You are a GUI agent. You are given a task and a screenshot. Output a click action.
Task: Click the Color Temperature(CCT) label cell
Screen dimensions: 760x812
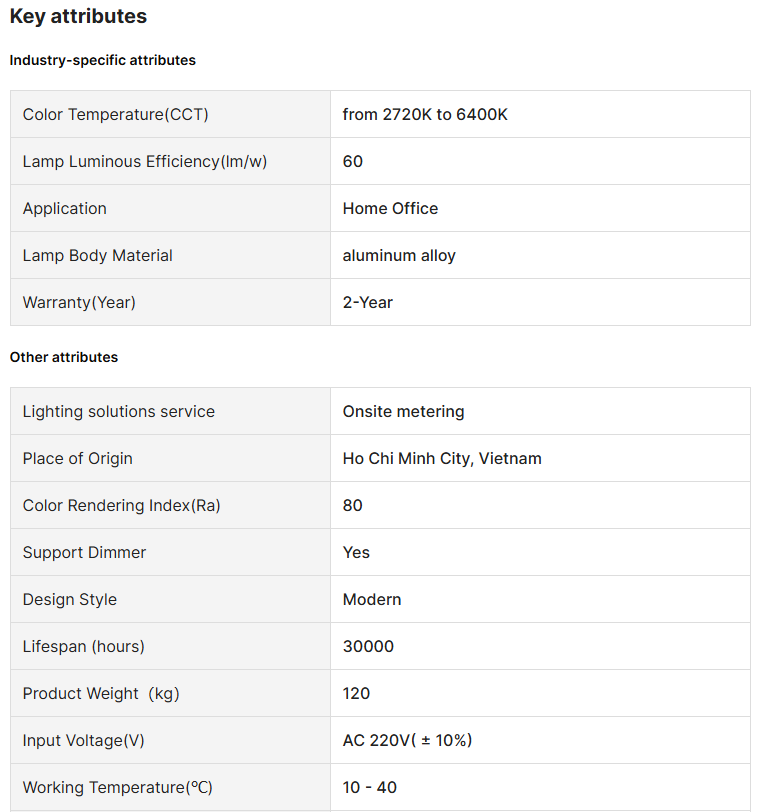(116, 114)
